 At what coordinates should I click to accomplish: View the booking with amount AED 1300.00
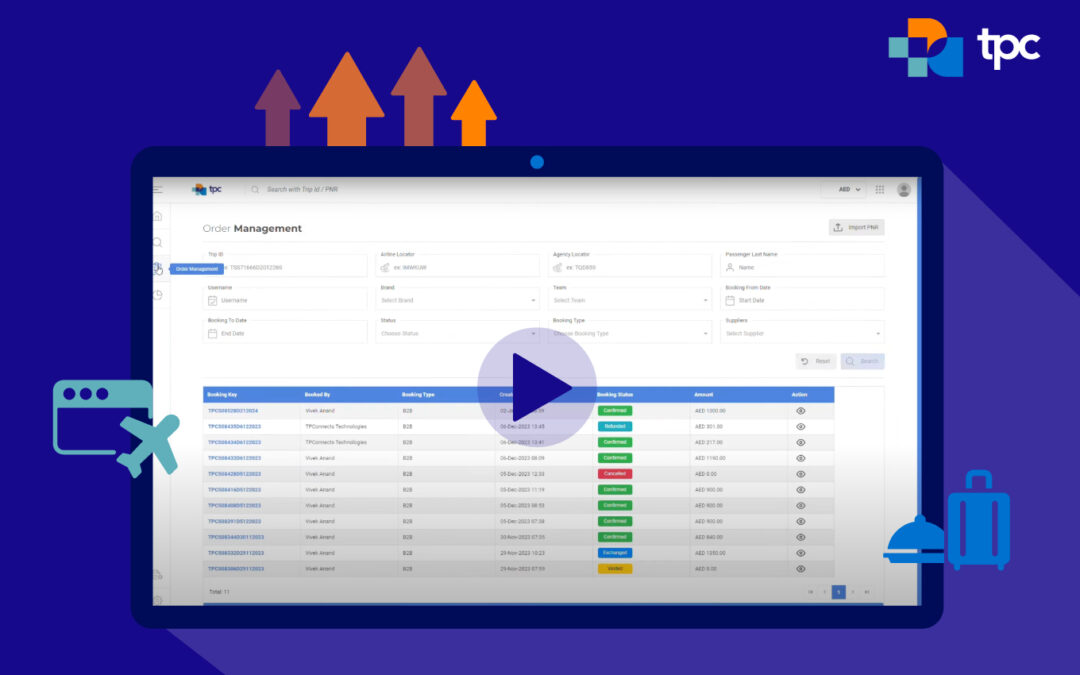(x=800, y=411)
